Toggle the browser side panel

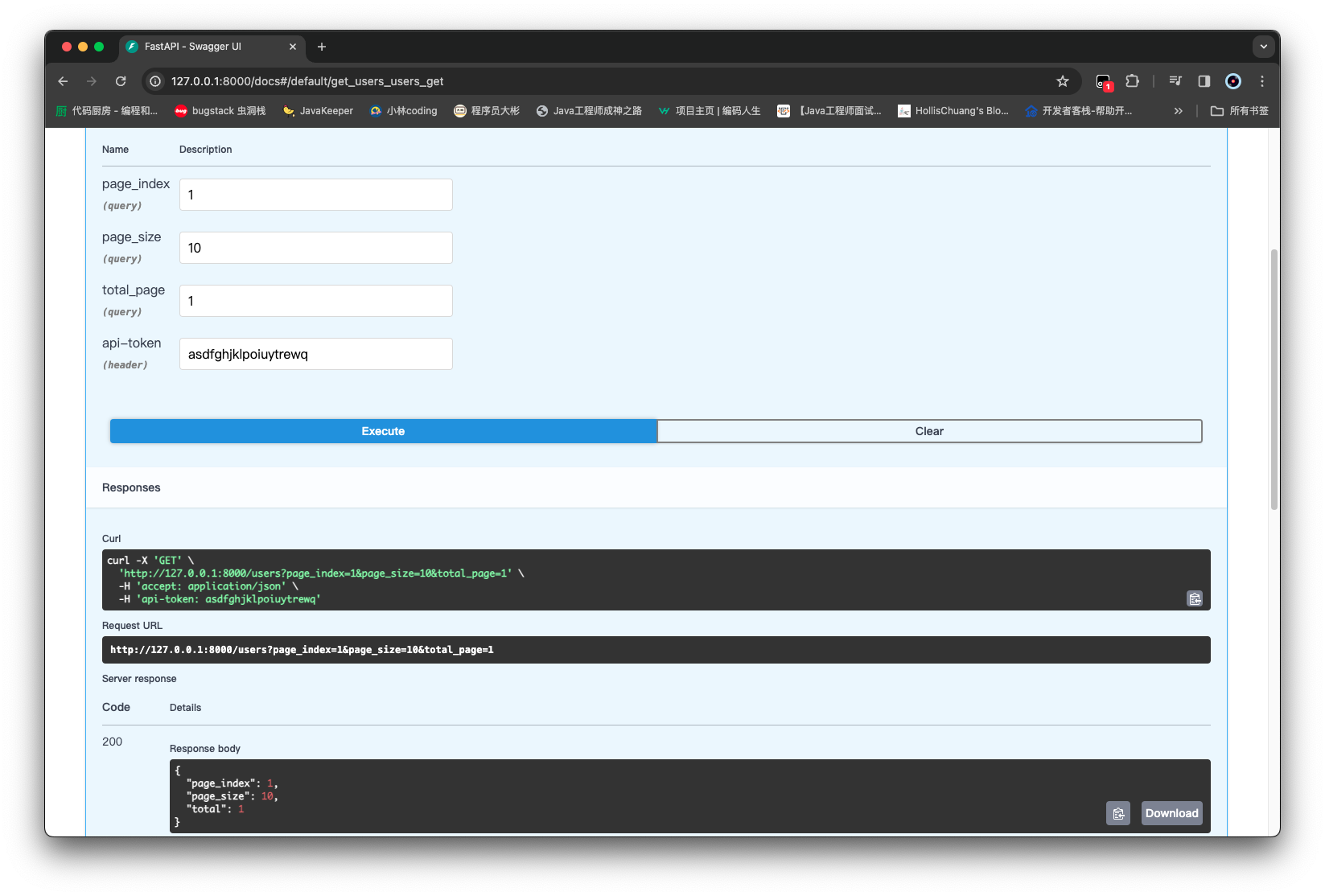tap(1204, 81)
